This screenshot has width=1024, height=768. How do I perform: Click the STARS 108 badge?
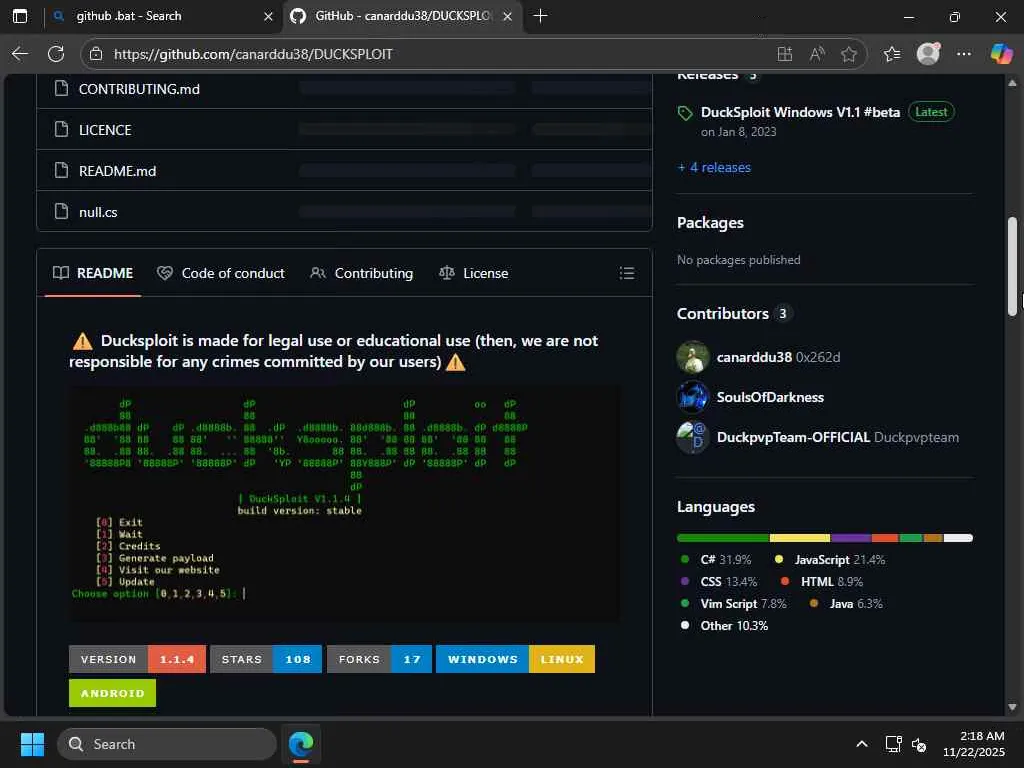(266, 659)
